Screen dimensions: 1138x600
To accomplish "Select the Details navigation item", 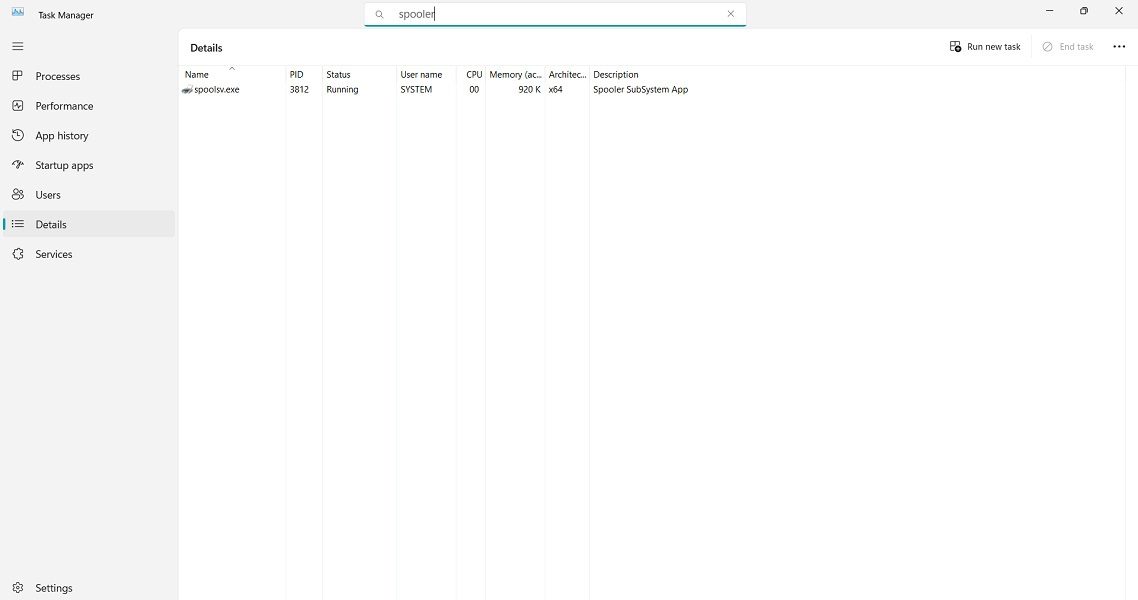I will [51, 224].
